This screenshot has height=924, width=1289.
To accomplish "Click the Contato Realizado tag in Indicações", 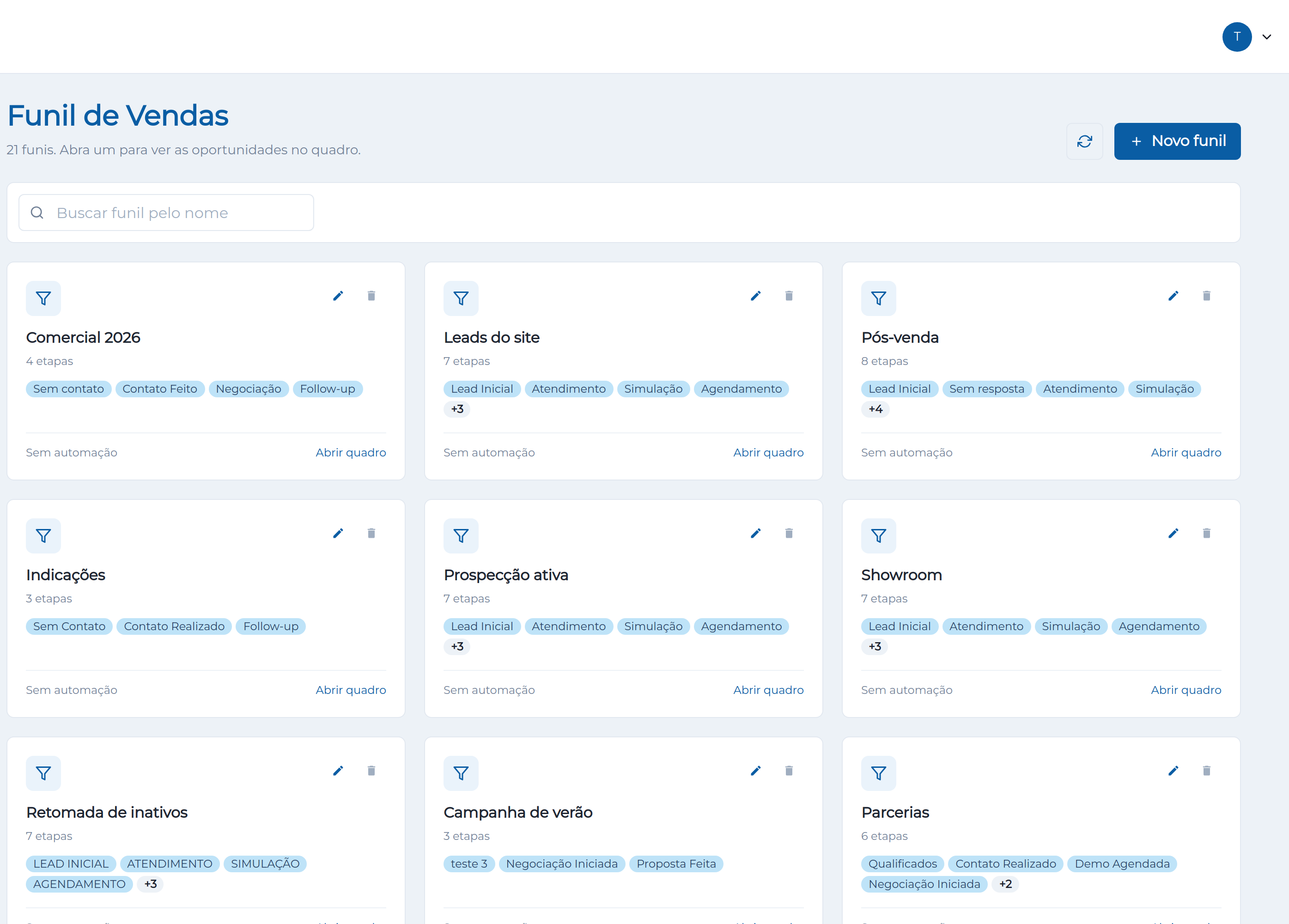I will [174, 627].
